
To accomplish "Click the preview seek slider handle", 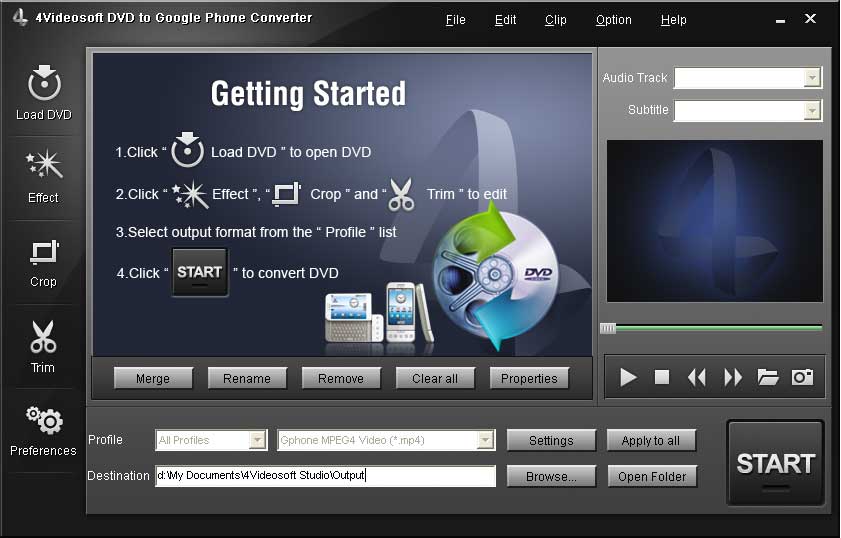I will 608,328.
